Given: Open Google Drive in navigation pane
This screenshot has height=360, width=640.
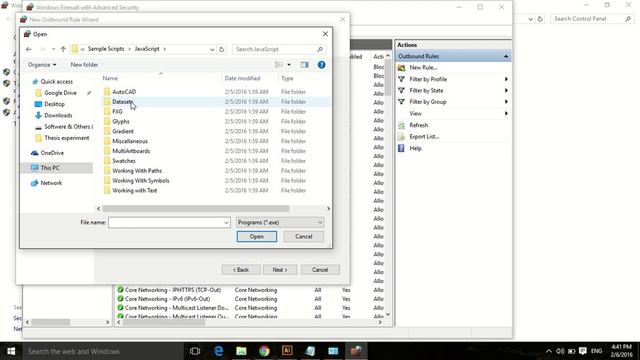Looking at the screenshot, I should 60,93.
